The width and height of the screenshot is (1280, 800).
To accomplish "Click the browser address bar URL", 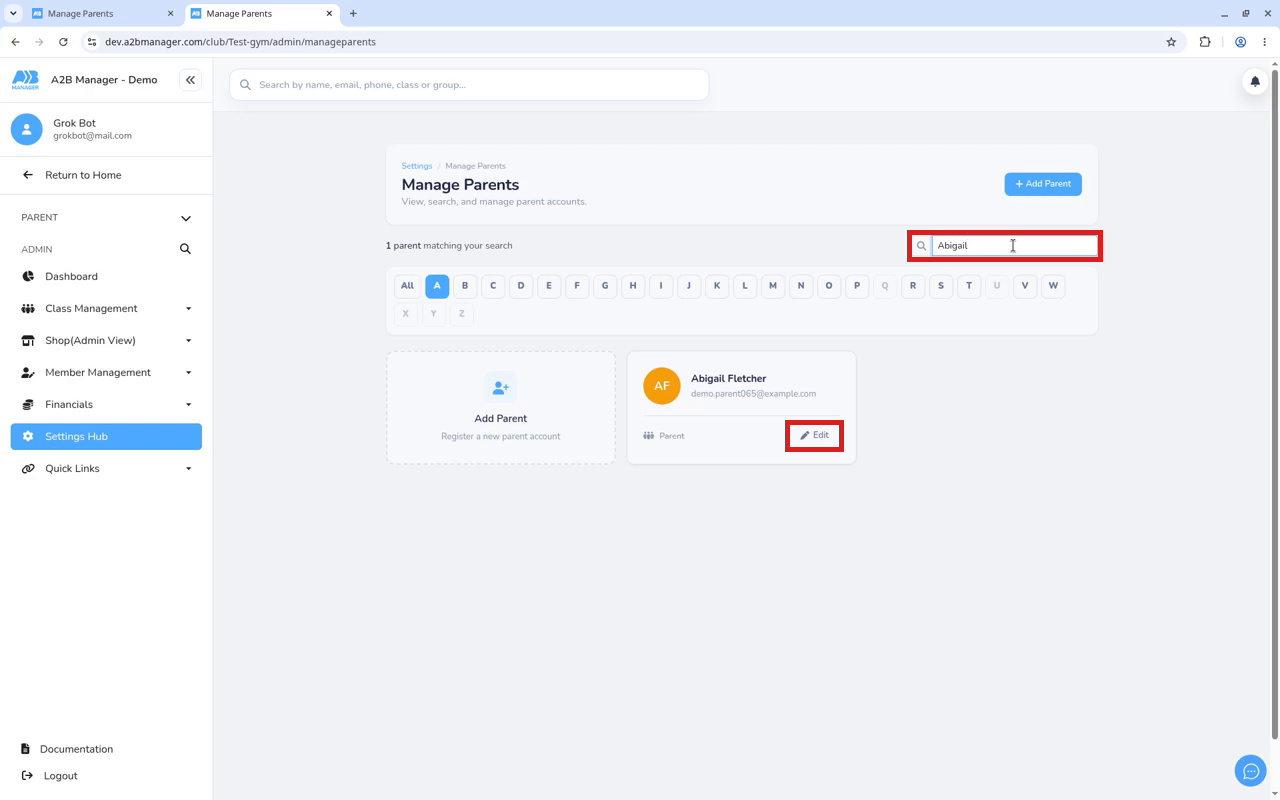I will click(240, 42).
